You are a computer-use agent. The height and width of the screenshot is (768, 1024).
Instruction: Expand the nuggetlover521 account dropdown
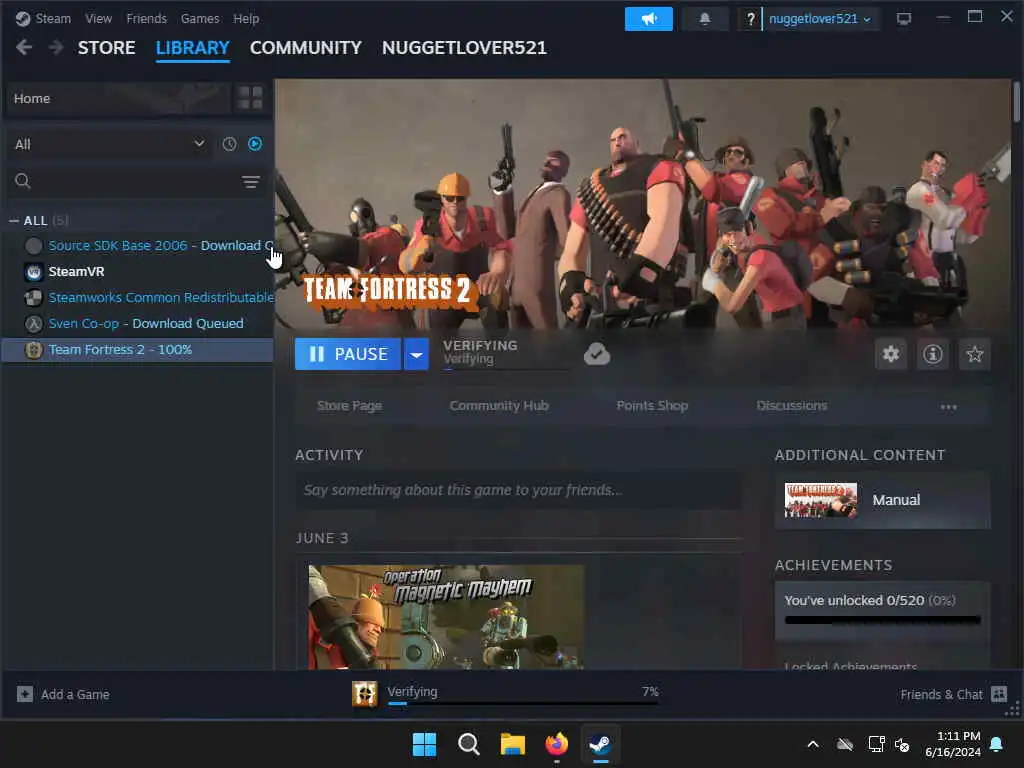point(820,19)
